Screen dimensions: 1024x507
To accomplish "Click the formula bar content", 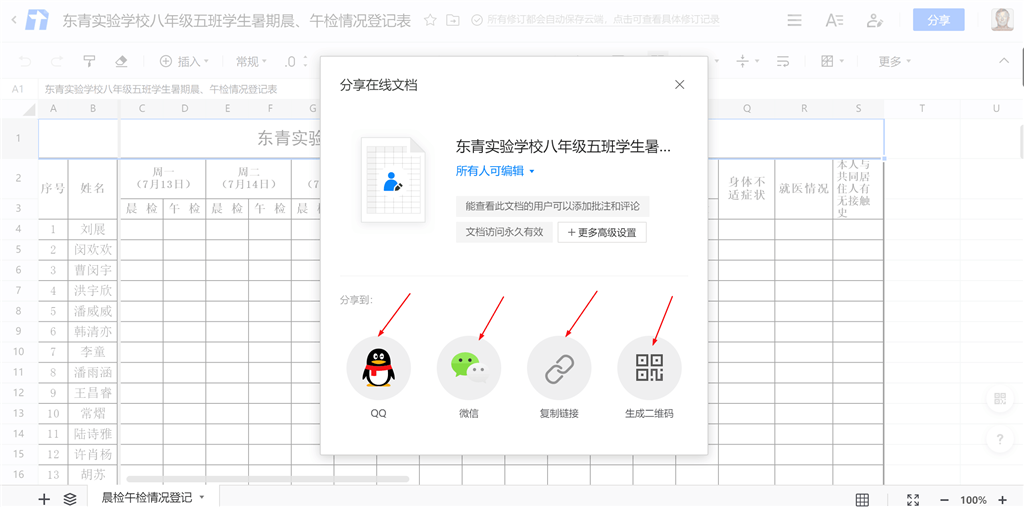I will tap(161, 89).
